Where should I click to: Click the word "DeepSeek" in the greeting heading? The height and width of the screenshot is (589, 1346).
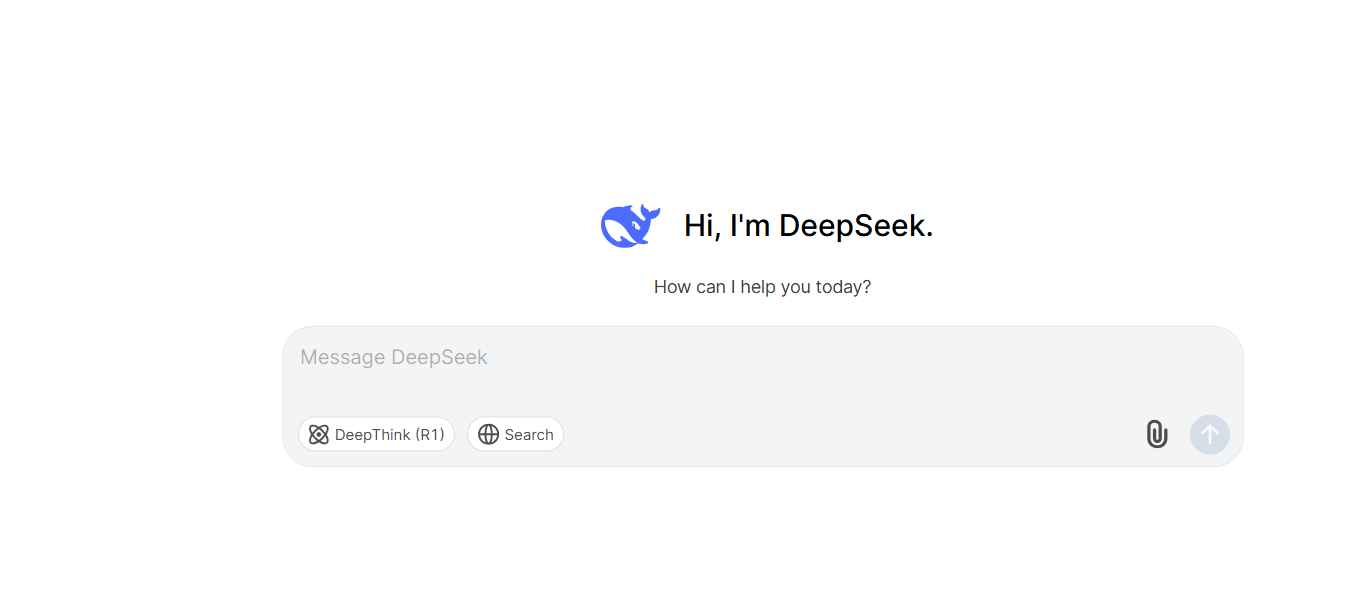coord(855,226)
